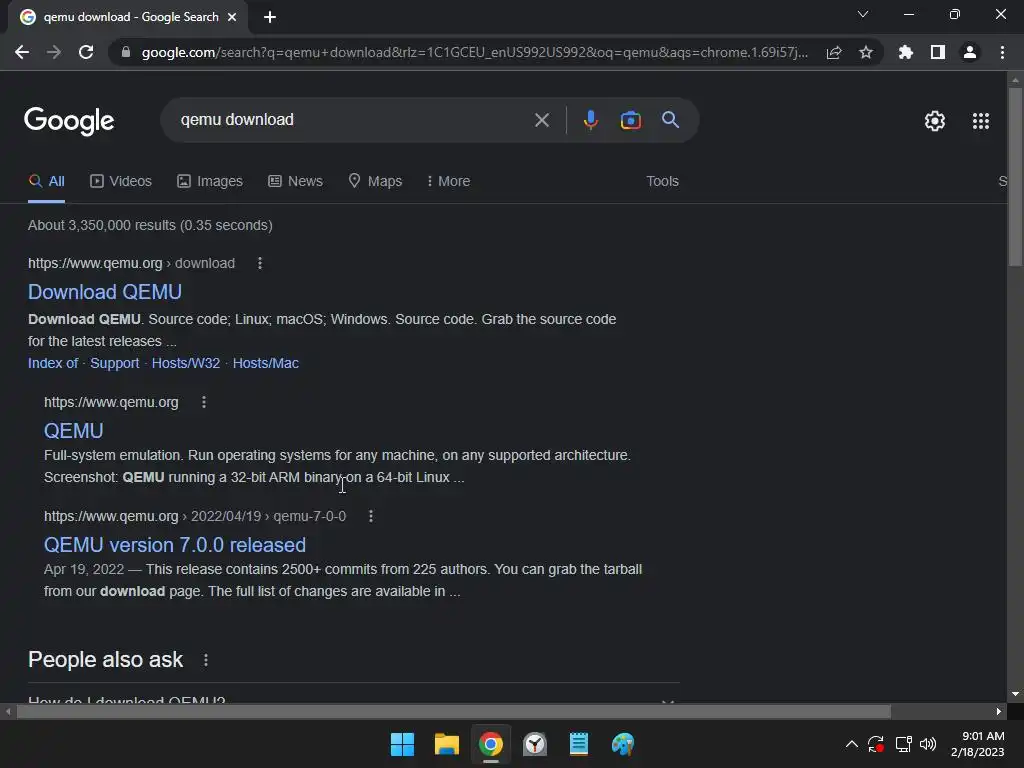The width and height of the screenshot is (1024, 768).
Task: Open the Download QEMU result
Action: [104, 292]
